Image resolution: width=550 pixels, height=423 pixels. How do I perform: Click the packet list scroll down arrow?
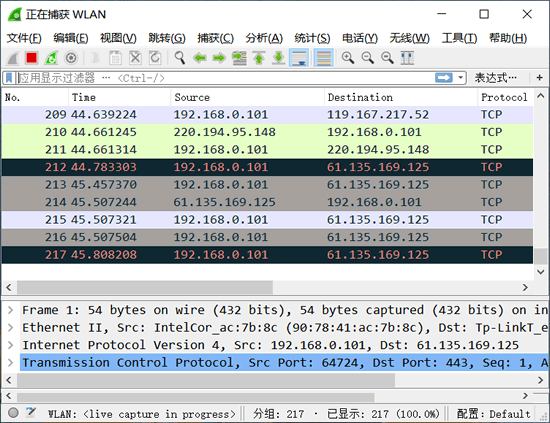click(541, 272)
